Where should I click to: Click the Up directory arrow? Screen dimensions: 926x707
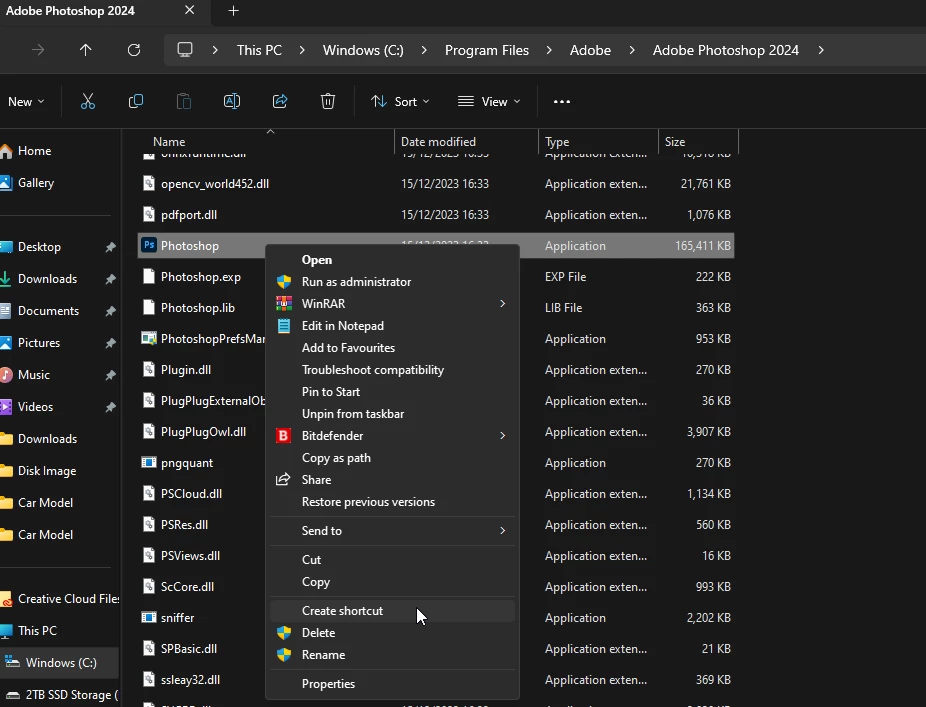(86, 50)
